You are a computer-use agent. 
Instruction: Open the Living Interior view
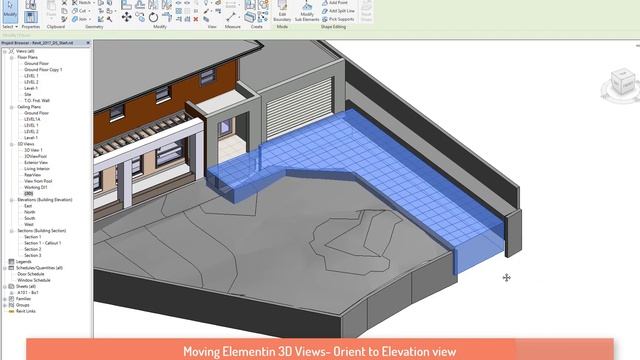(x=37, y=169)
